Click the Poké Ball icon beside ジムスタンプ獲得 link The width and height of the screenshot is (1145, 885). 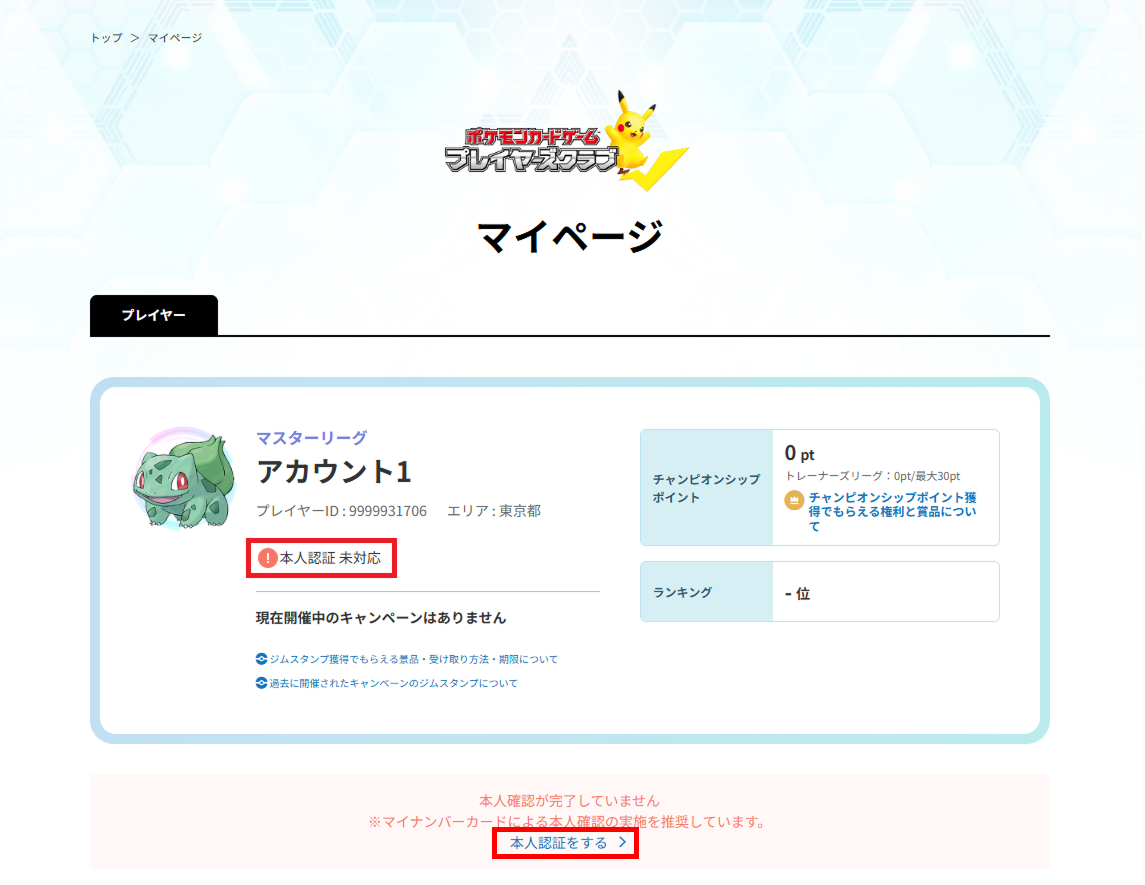coord(261,659)
